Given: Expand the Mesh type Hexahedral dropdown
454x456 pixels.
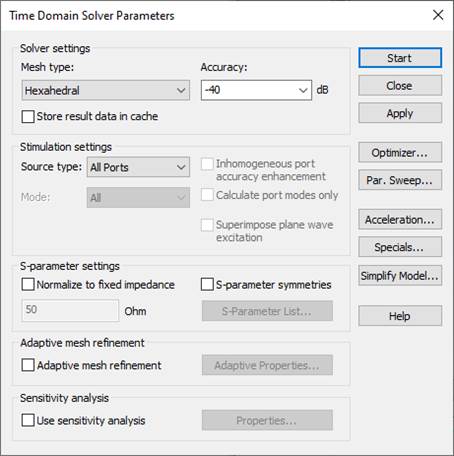Looking at the screenshot, I should (x=106, y=90).
